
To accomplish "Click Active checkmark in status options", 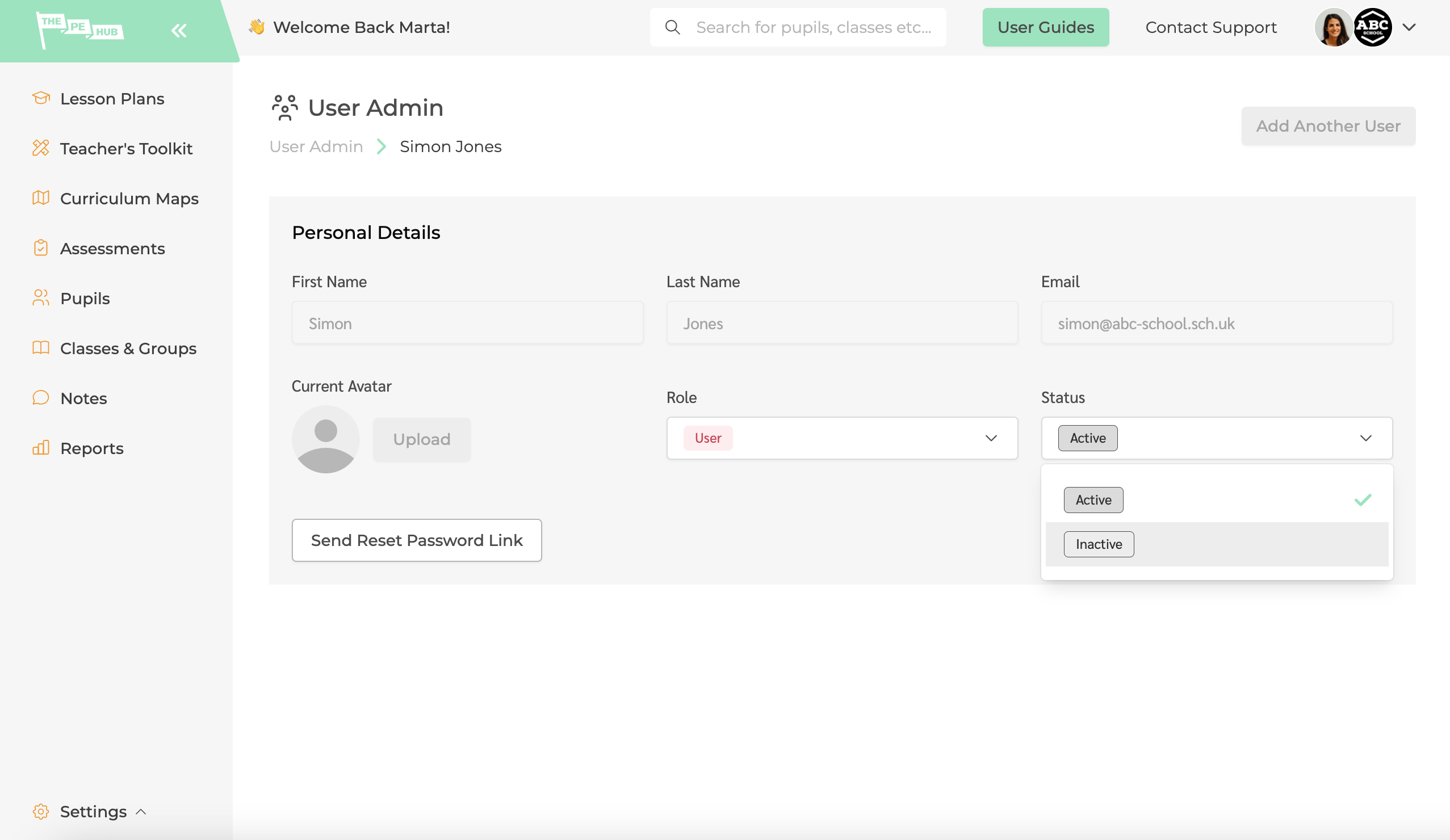I will click(1363, 499).
